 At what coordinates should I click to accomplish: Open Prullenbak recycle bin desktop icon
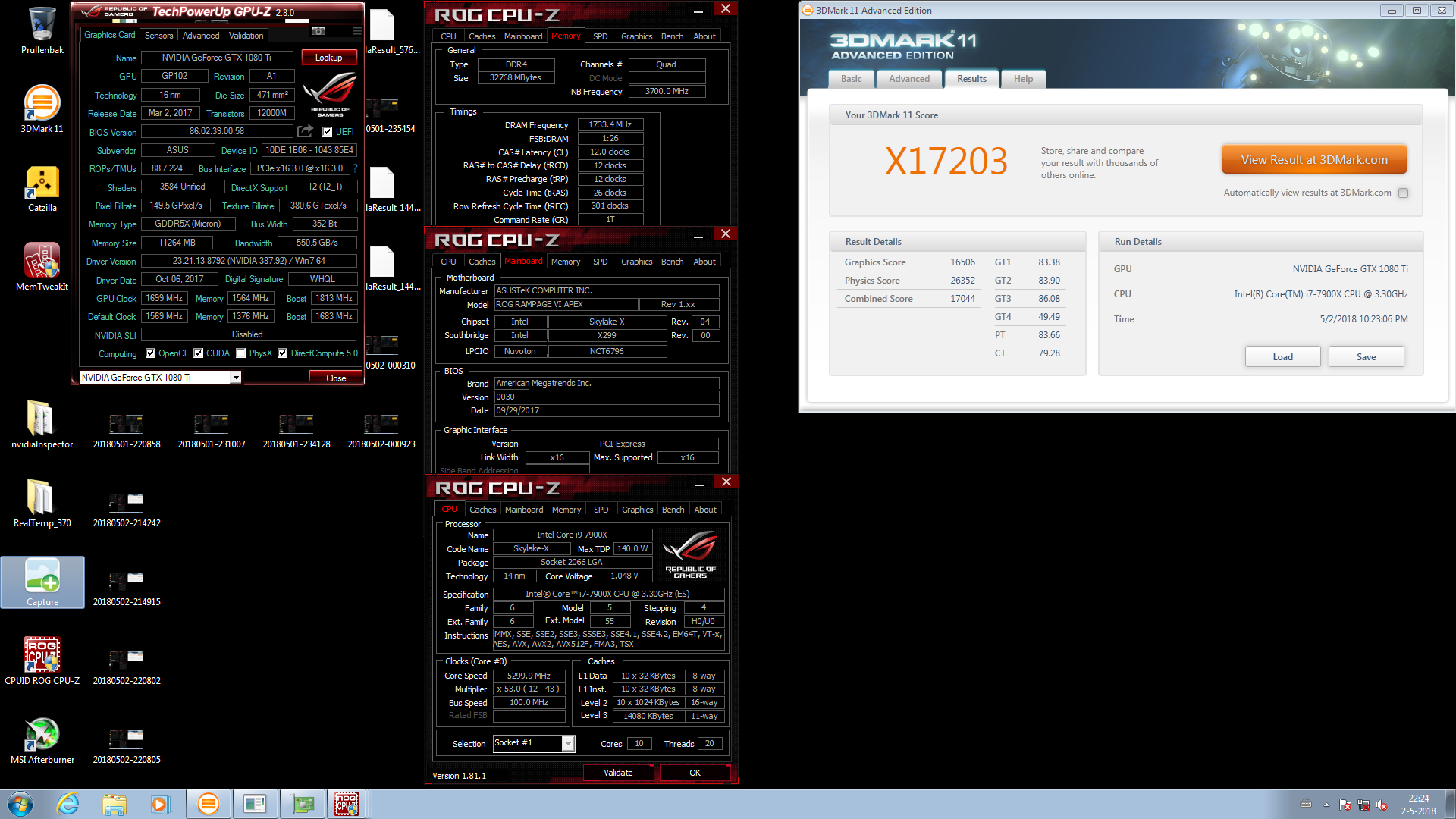42,30
